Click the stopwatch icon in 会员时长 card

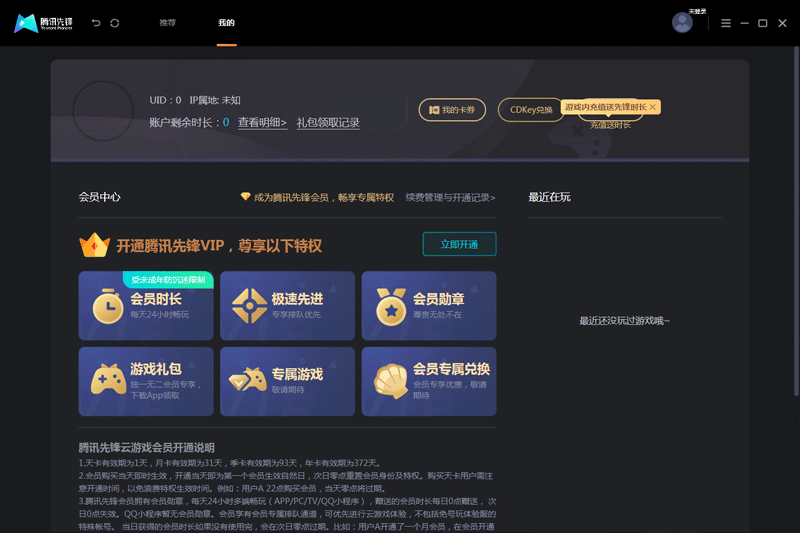[108, 307]
